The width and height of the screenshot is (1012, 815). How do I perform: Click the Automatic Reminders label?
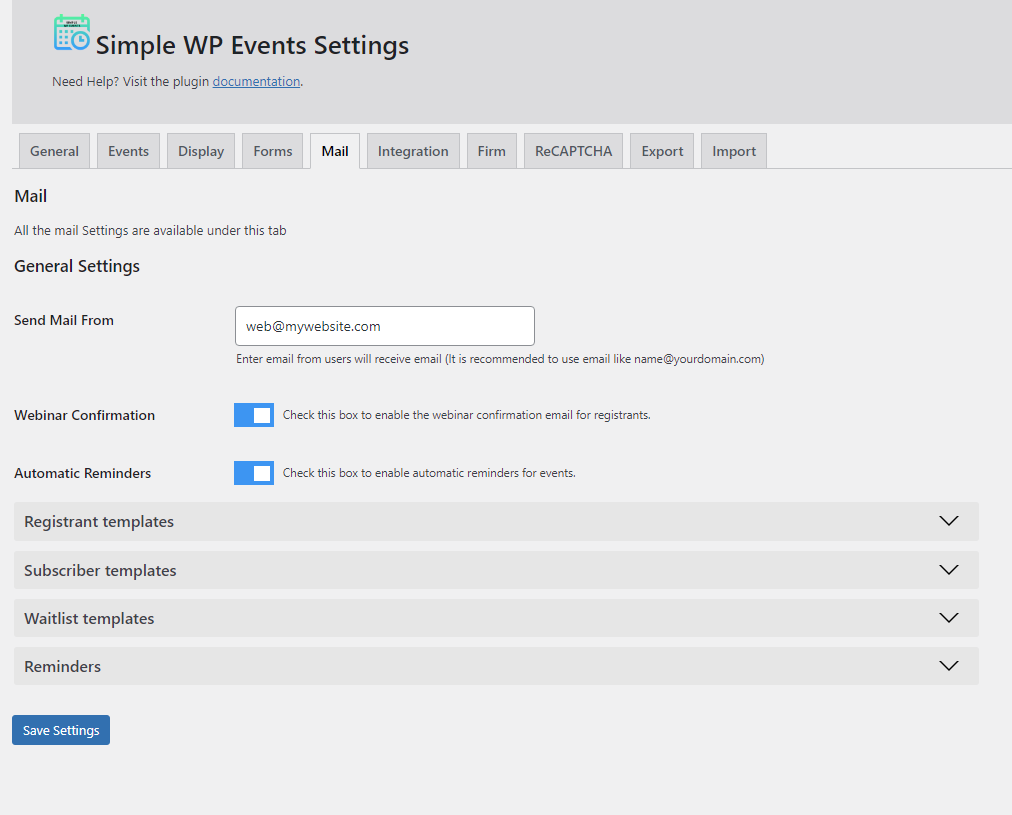(83, 473)
